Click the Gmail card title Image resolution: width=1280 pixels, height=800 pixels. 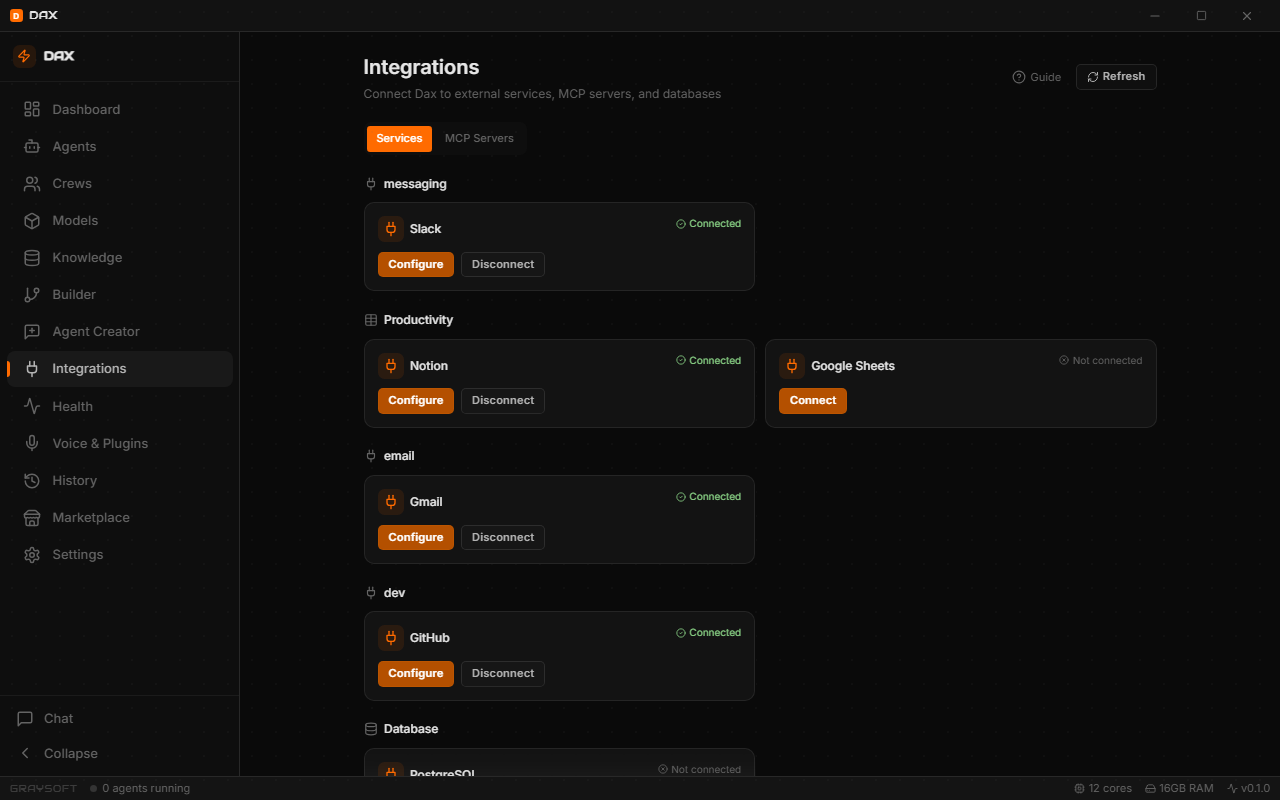pos(426,502)
